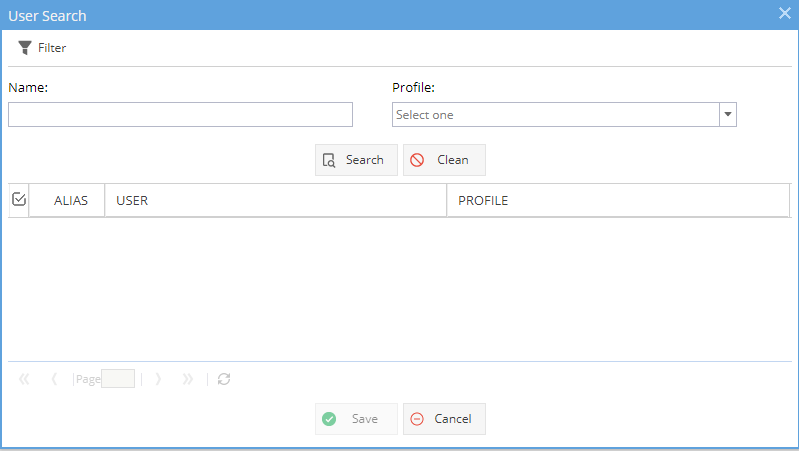Screen dimensions: 799x451
Task: Sort by the PROFILE column header
Action: click(x=618, y=201)
